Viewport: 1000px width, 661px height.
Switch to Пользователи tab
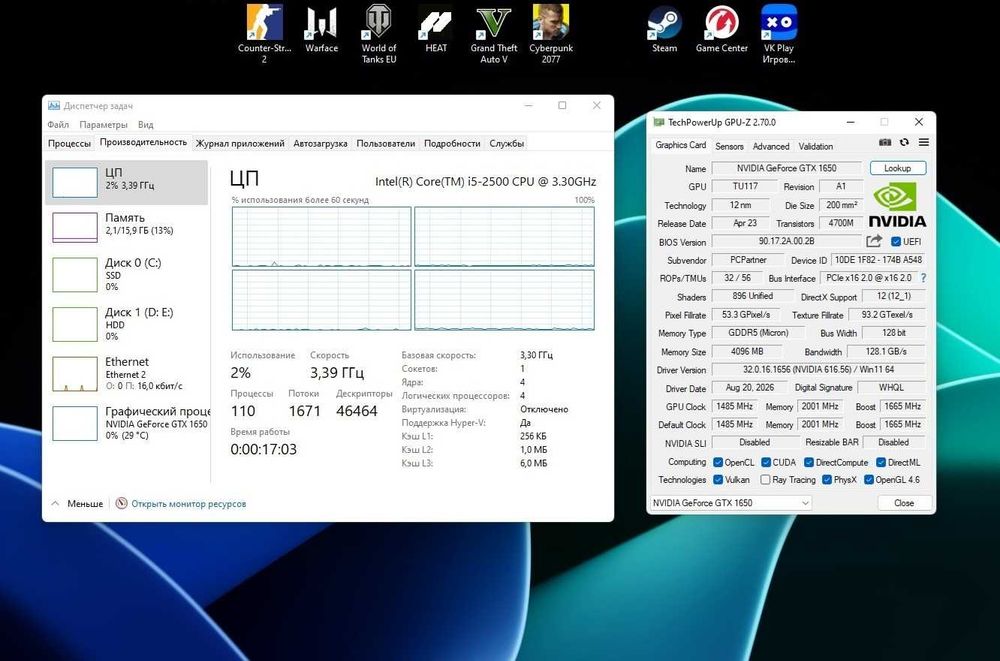386,144
